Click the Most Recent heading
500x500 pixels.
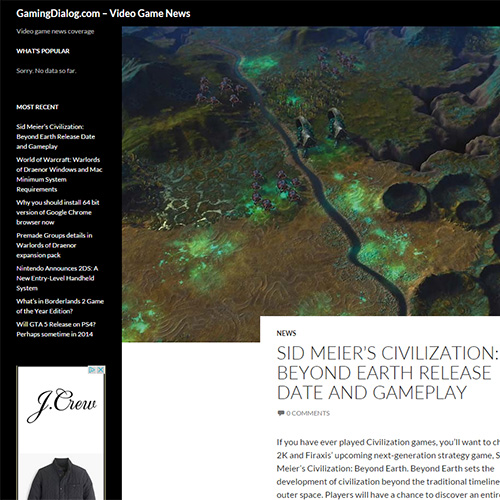pyautogui.click(x=37, y=107)
